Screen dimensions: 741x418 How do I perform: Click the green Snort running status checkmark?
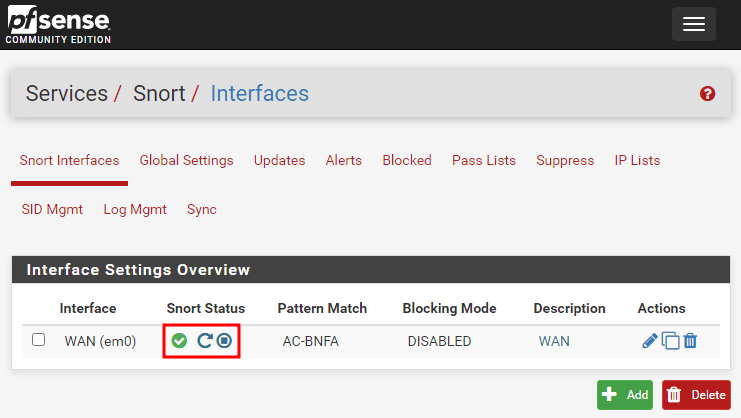pos(179,341)
